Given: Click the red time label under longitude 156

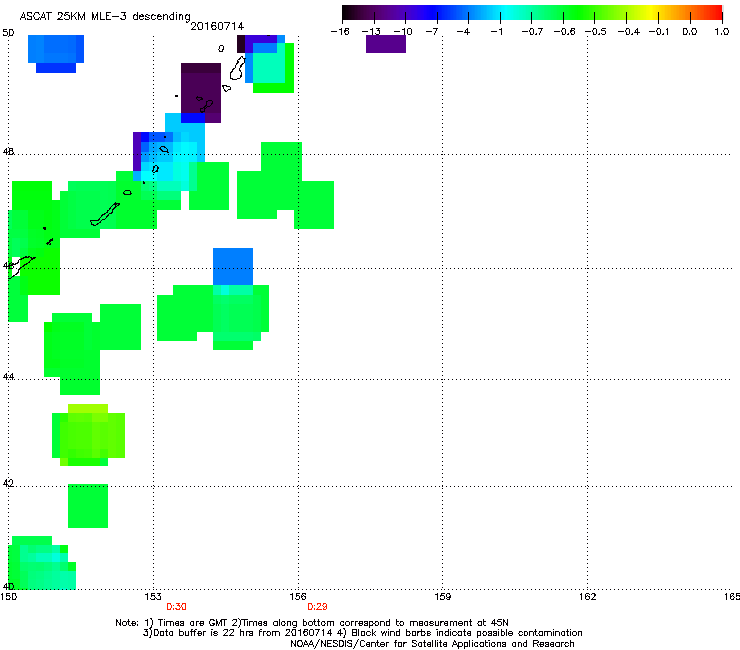Looking at the screenshot, I should click(x=317, y=607).
